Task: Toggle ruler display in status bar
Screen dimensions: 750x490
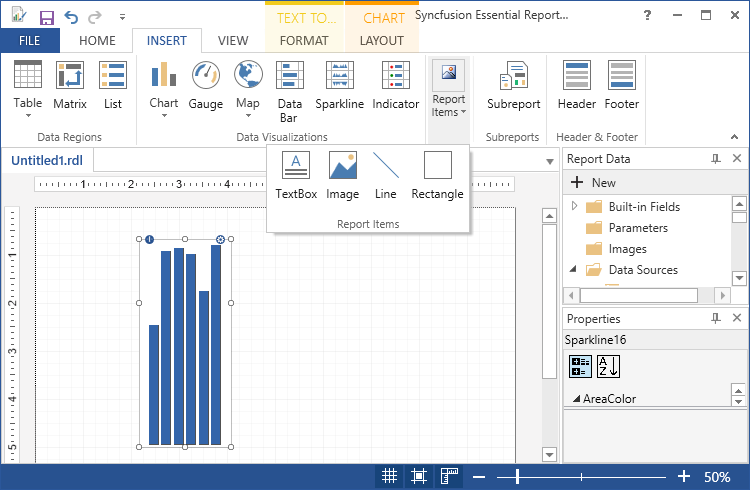Action: (449, 477)
